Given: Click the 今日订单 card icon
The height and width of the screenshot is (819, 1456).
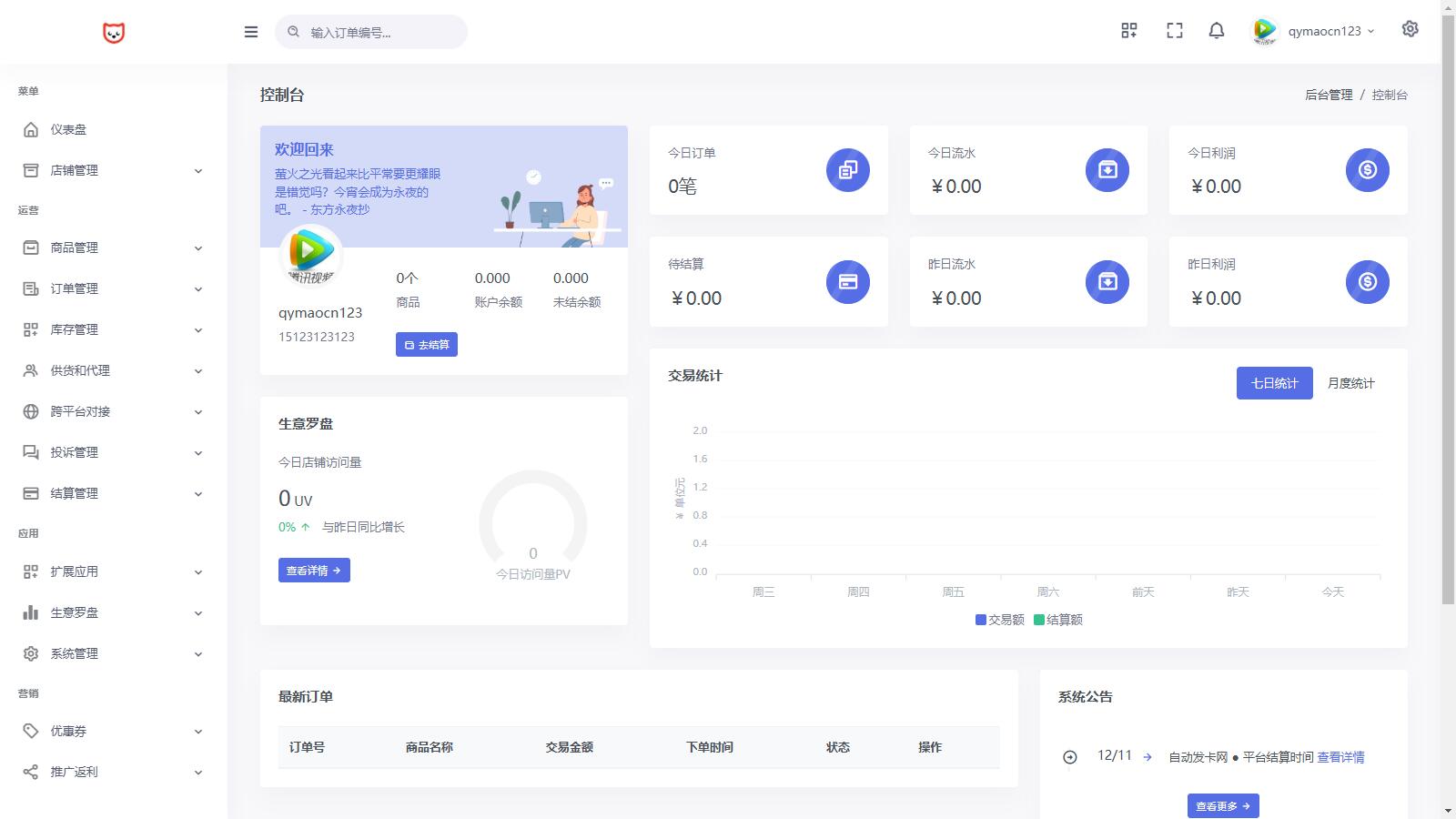Looking at the screenshot, I should click(847, 170).
